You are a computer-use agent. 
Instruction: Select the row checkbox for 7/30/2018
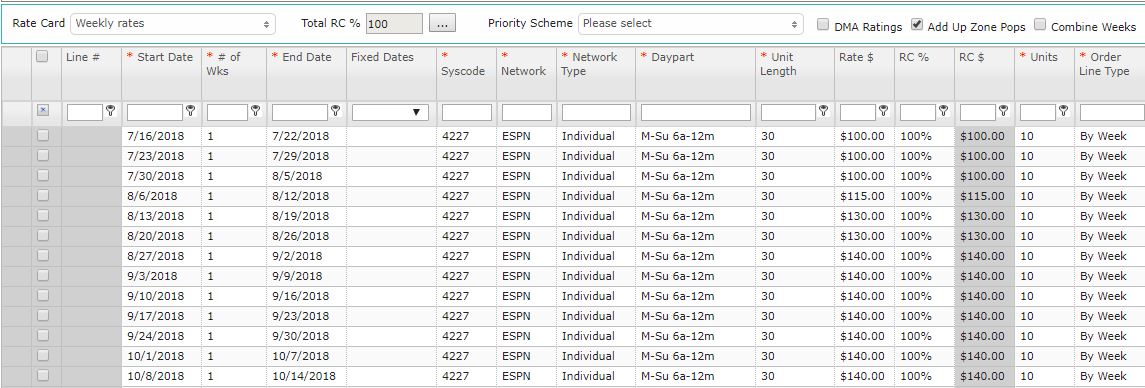click(42, 175)
